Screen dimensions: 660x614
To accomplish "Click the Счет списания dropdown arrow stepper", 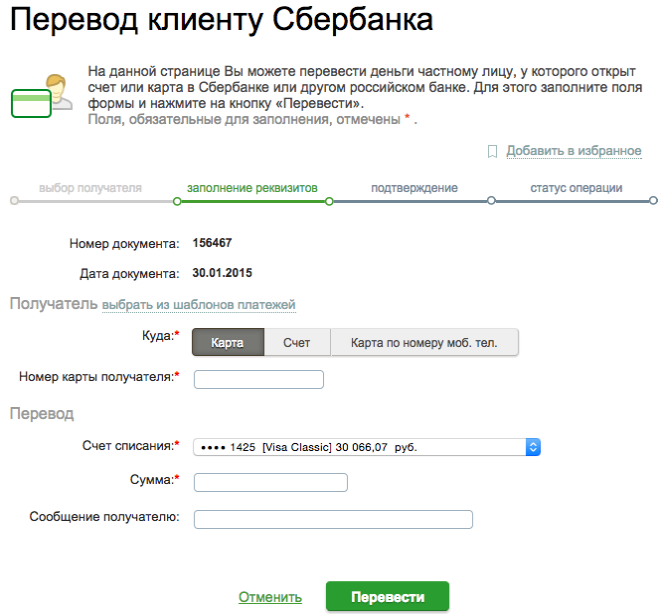I will pyautogui.click(x=533, y=447).
